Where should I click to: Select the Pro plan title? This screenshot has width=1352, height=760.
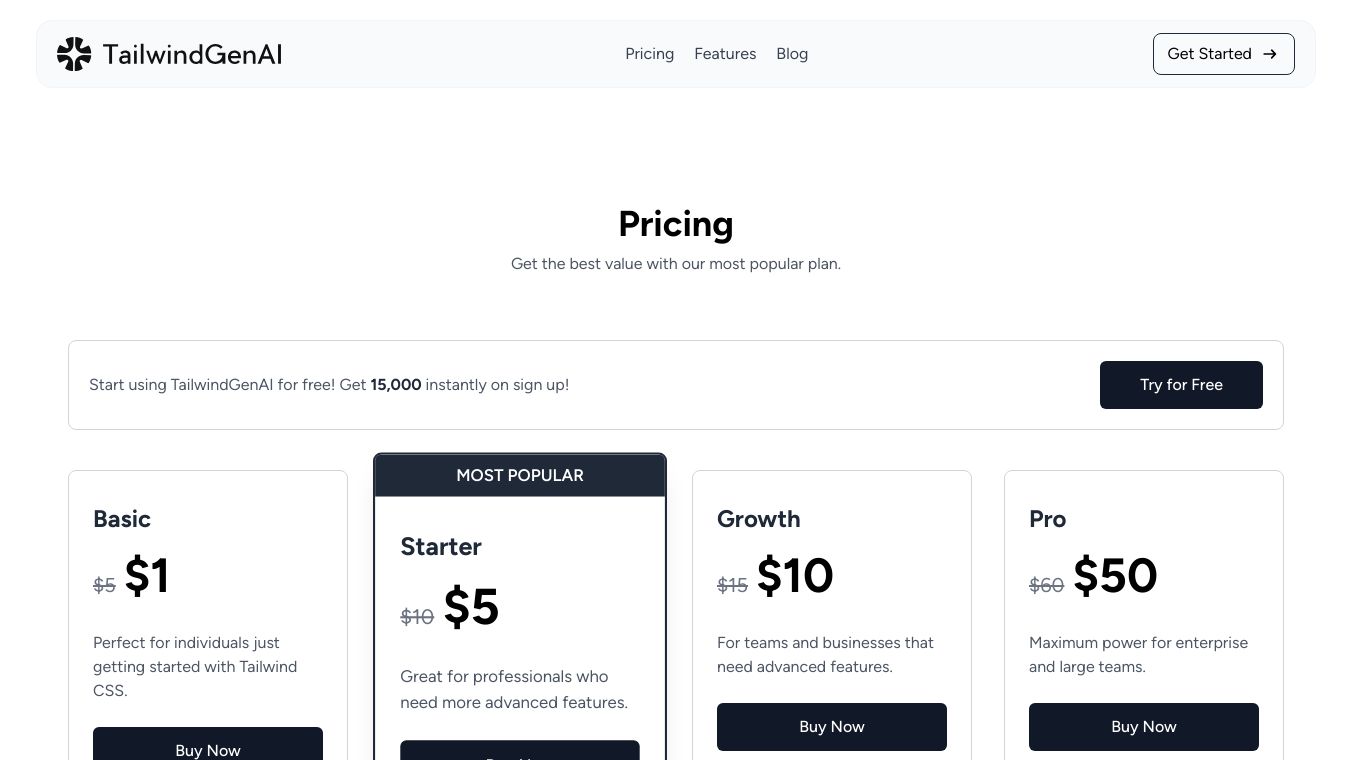1047,519
